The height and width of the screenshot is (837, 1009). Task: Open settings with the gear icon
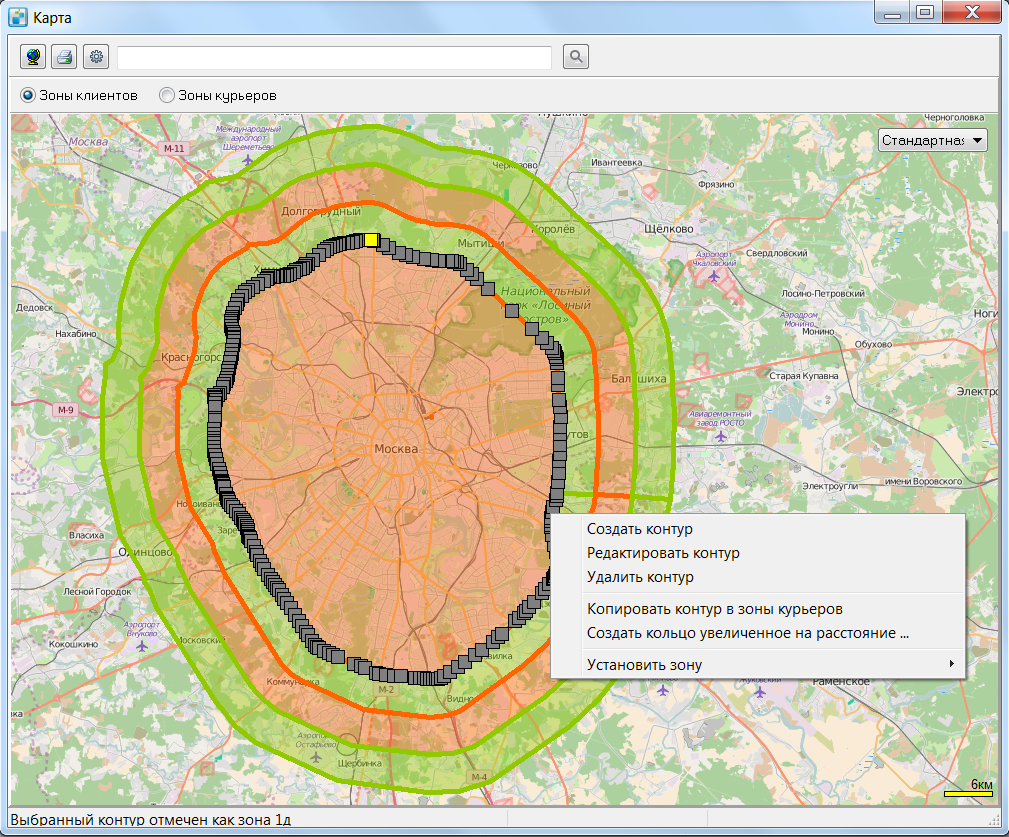tap(96, 57)
